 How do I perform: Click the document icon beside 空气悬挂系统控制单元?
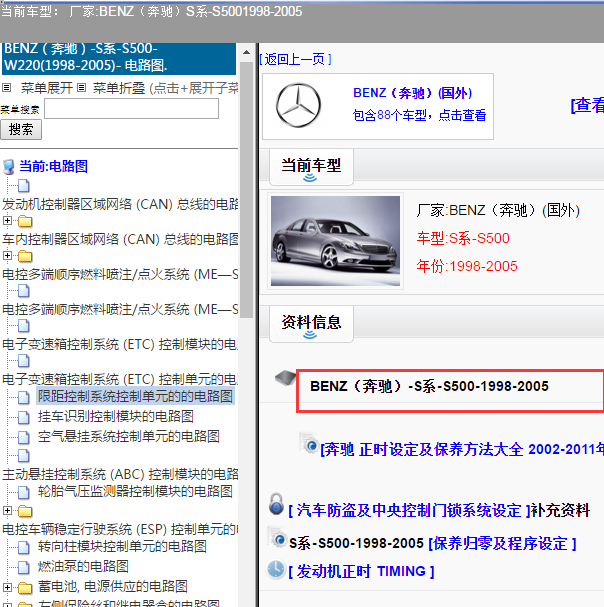24,437
